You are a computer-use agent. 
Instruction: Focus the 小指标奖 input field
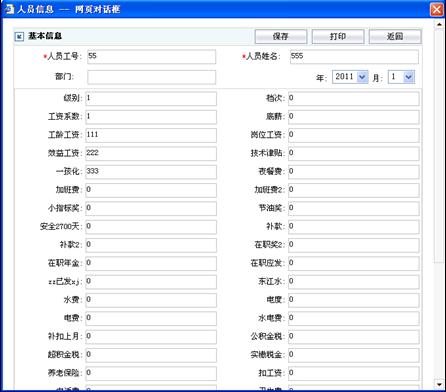pyautogui.click(x=151, y=209)
